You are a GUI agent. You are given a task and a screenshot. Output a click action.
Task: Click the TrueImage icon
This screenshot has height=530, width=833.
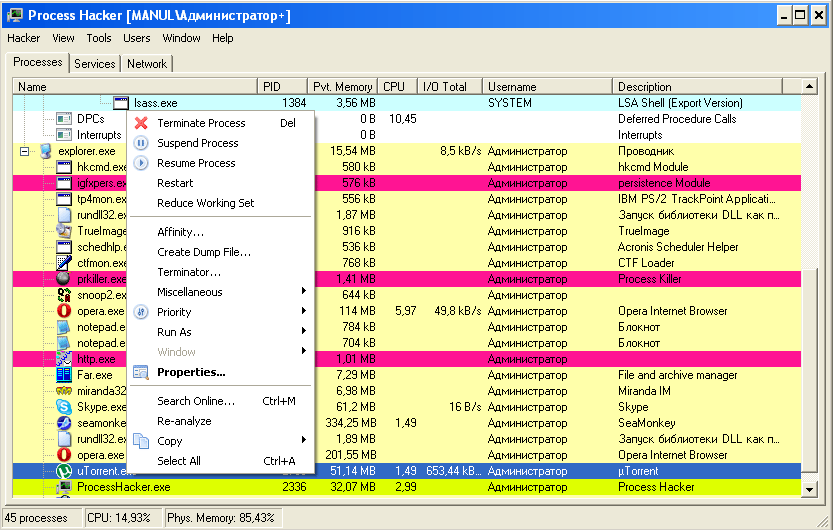tap(64, 231)
